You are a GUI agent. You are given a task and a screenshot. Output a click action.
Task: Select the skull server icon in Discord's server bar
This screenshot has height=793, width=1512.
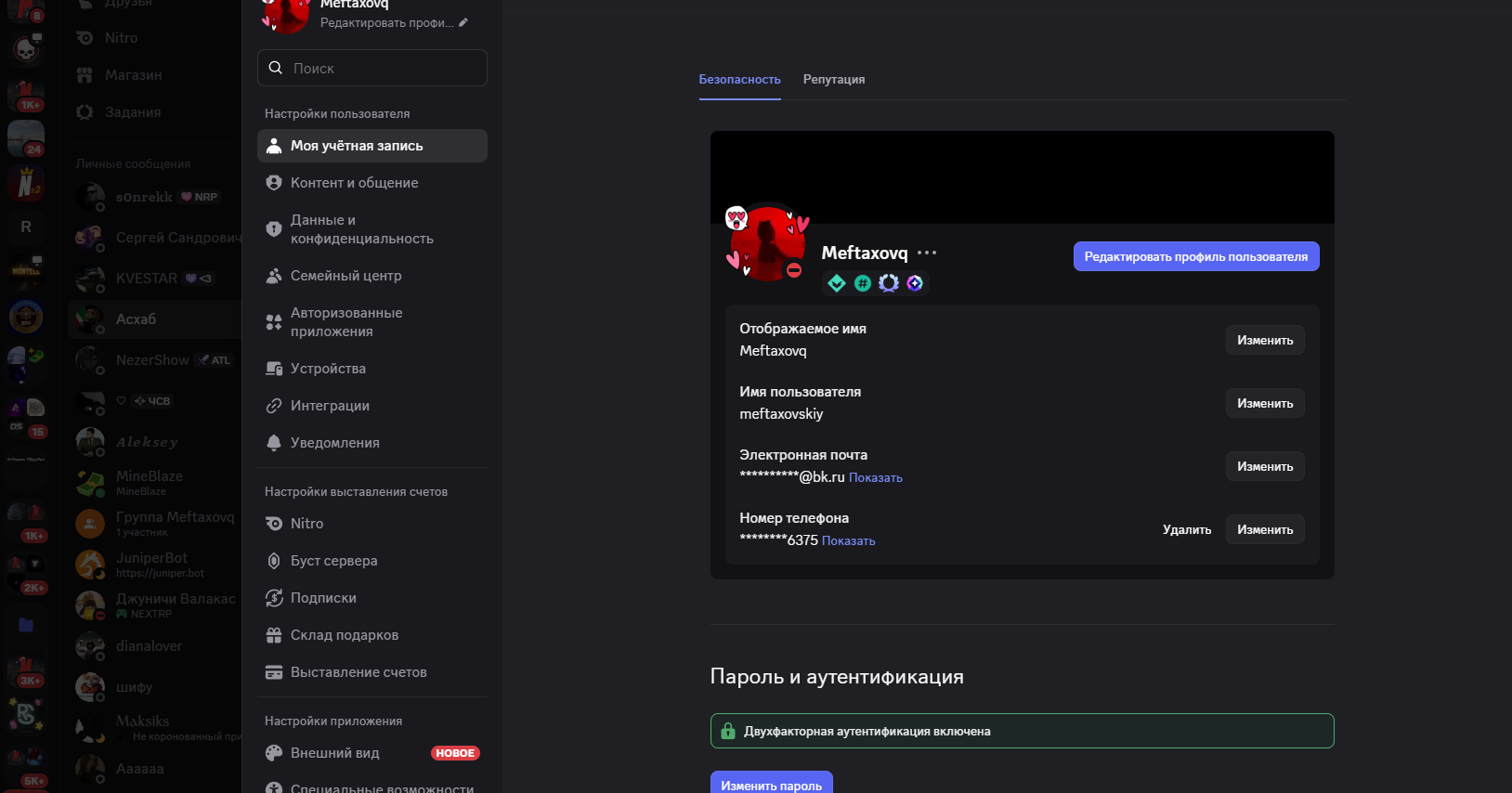(x=26, y=49)
